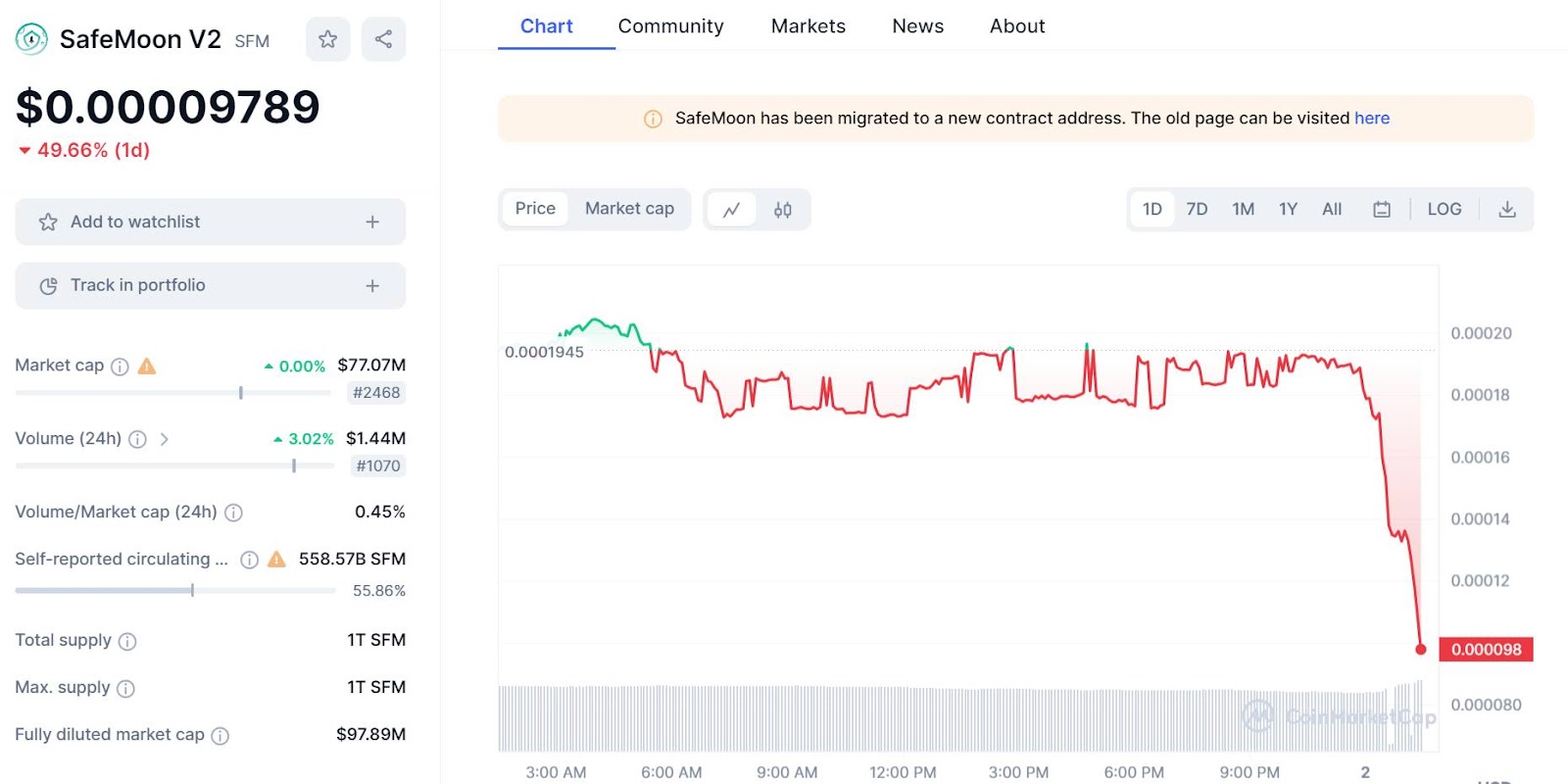
Task: Follow the 'here' old page link
Action: pyautogui.click(x=1371, y=119)
